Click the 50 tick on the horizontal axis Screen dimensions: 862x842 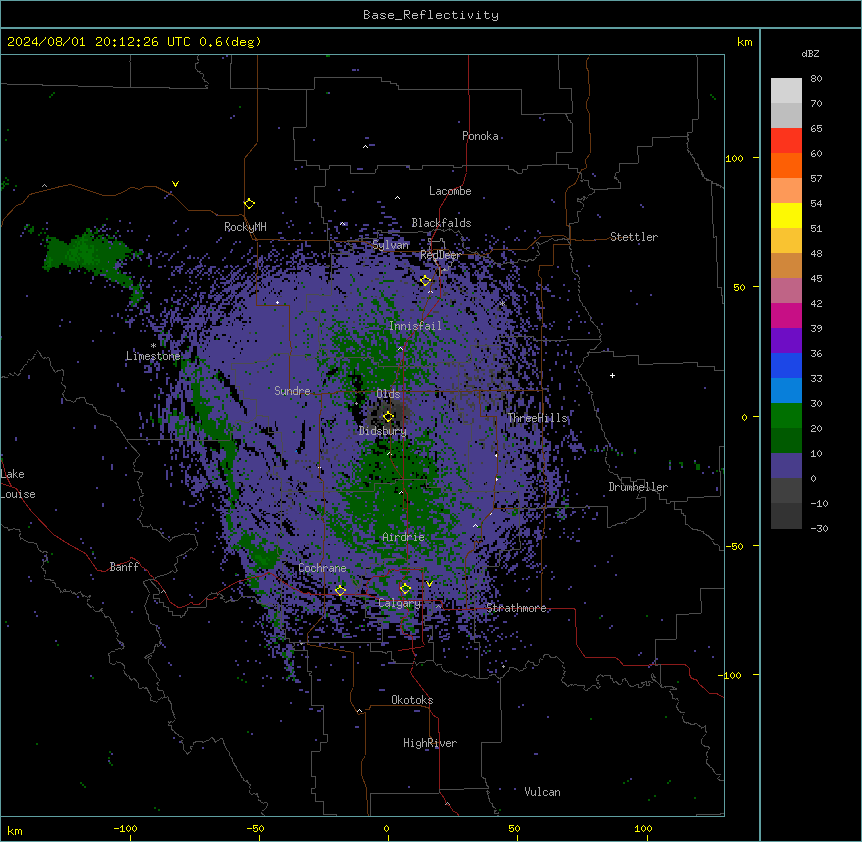(x=514, y=828)
